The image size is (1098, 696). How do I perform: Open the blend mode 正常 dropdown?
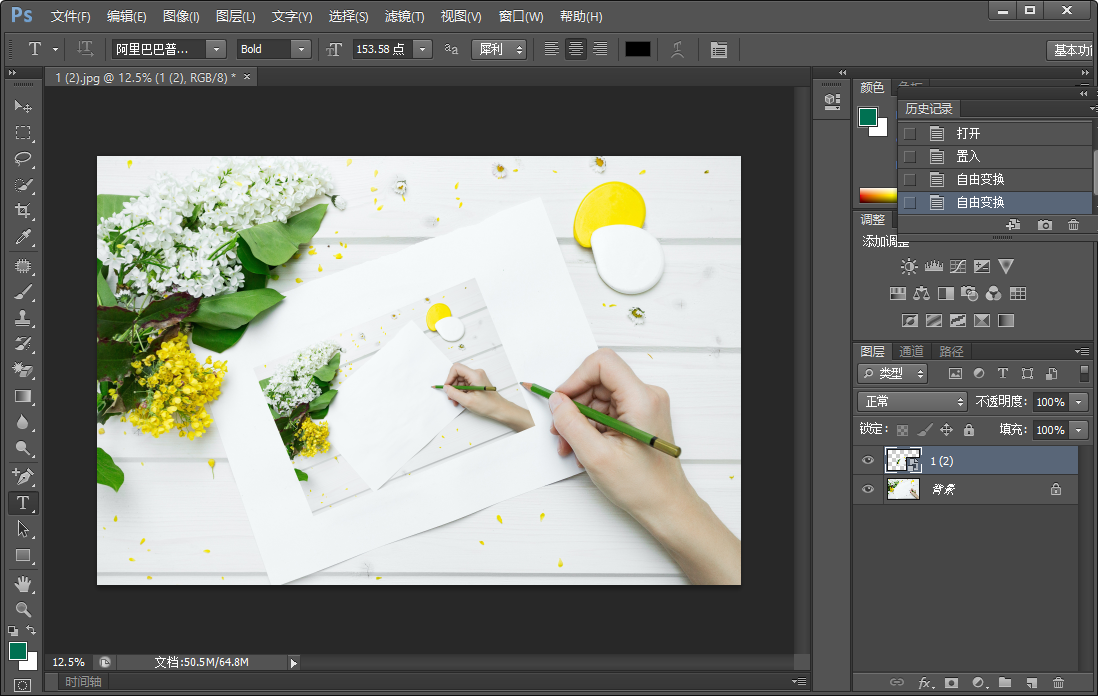[x=912, y=401]
